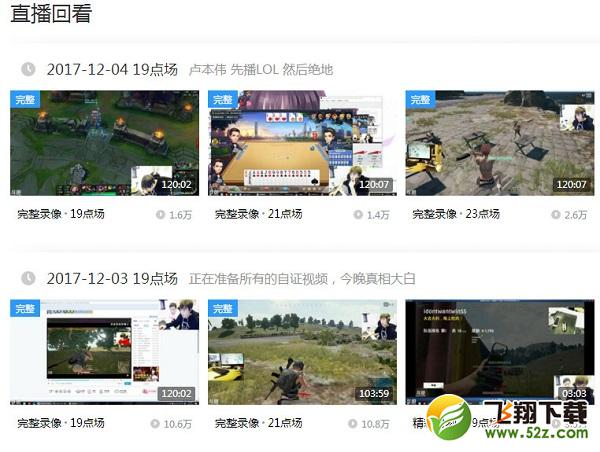600x452 pixels.
Task: Click the clock icon beside 2017-12-03 19点场
Action: pyautogui.click(x=28, y=278)
